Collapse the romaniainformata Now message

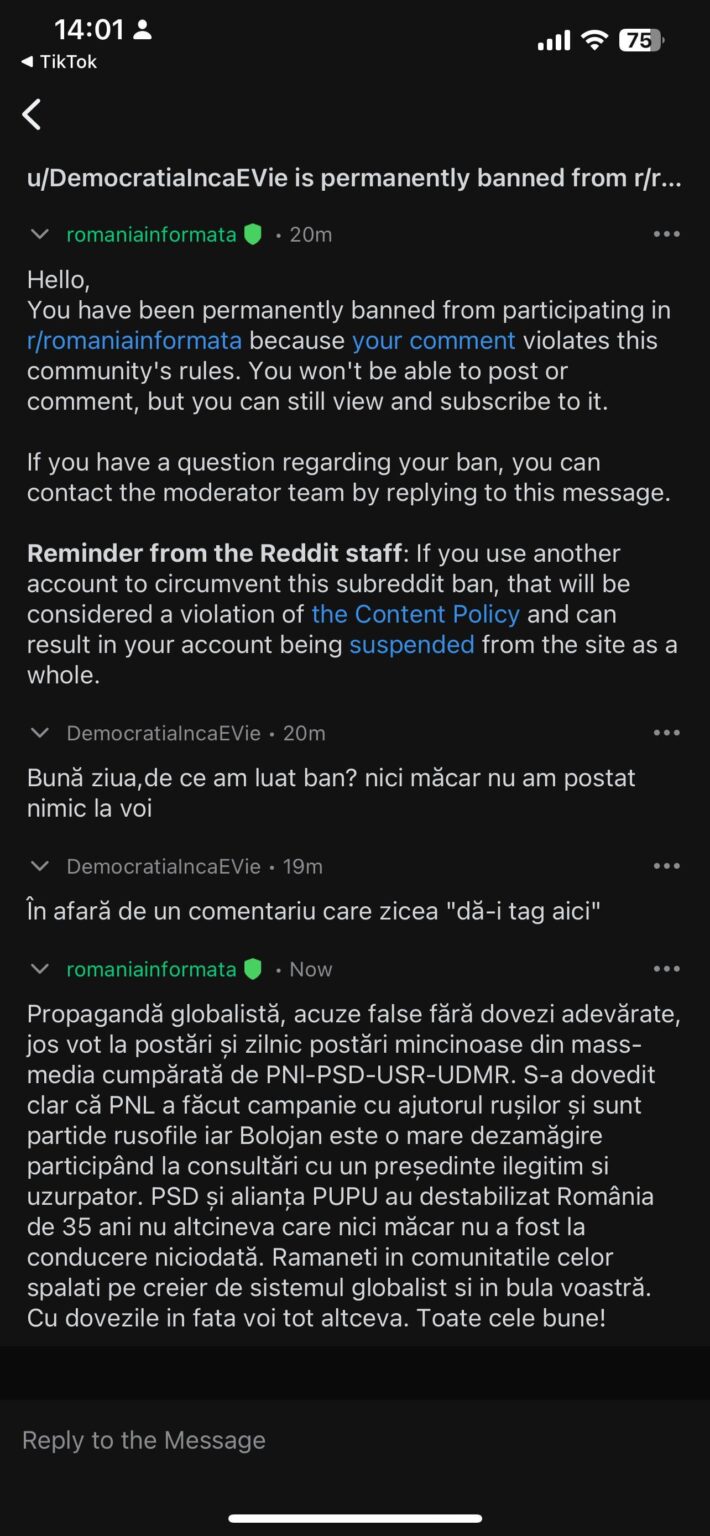click(x=40, y=969)
